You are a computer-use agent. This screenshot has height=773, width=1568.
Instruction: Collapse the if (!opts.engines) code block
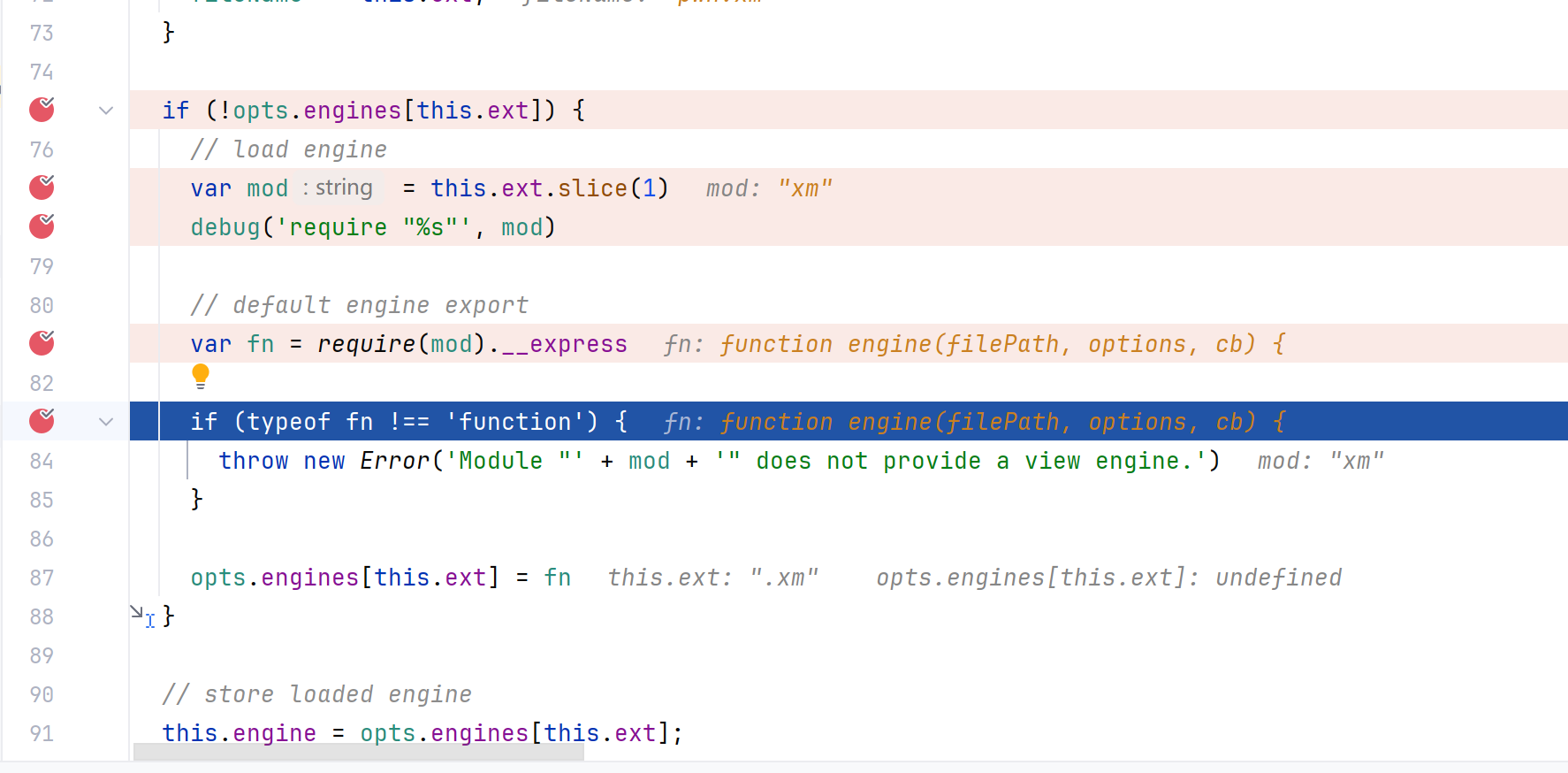(x=106, y=111)
